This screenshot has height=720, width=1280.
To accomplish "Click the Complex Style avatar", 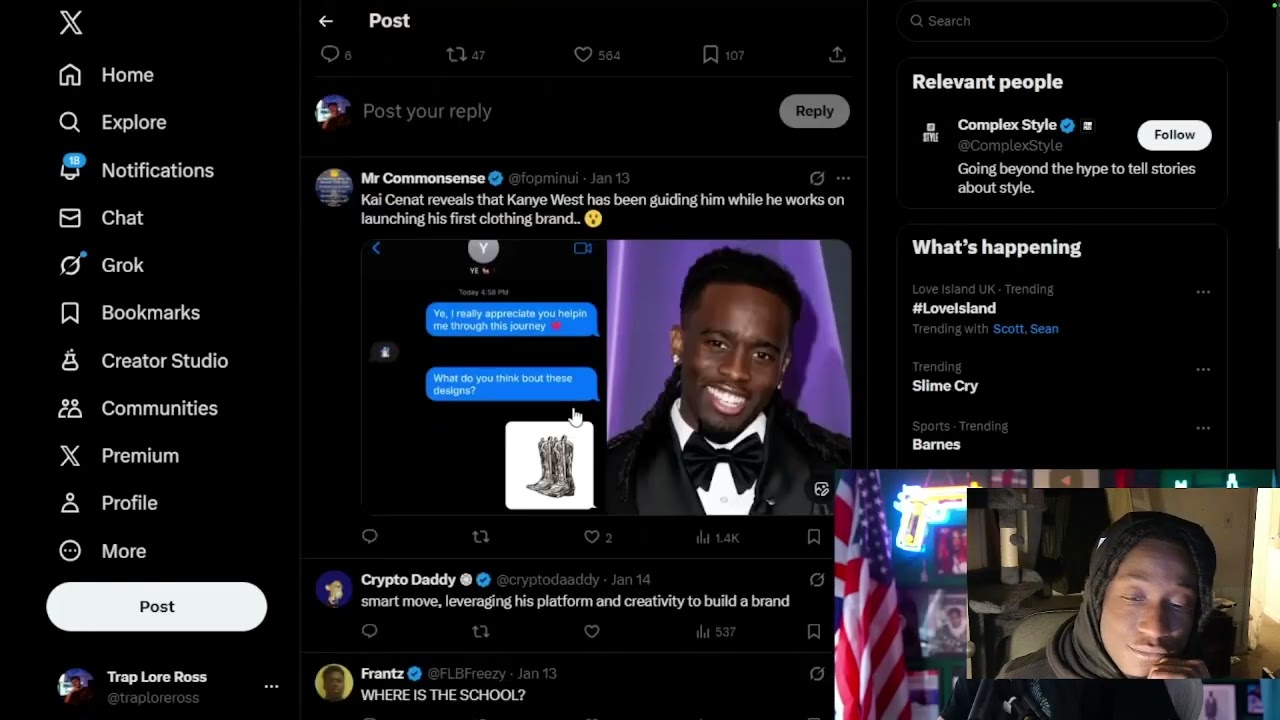I will click(931, 135).
